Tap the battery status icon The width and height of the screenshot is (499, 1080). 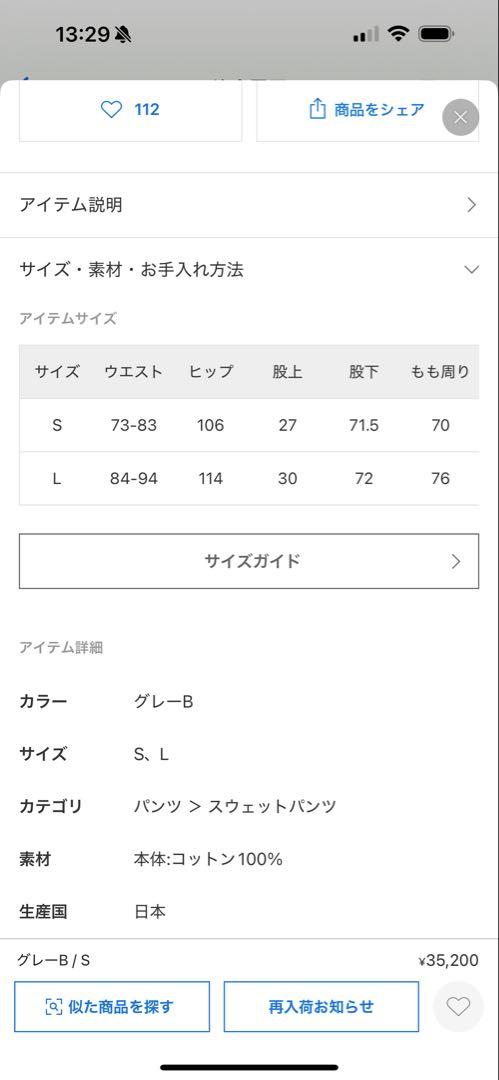pos(436,33)
